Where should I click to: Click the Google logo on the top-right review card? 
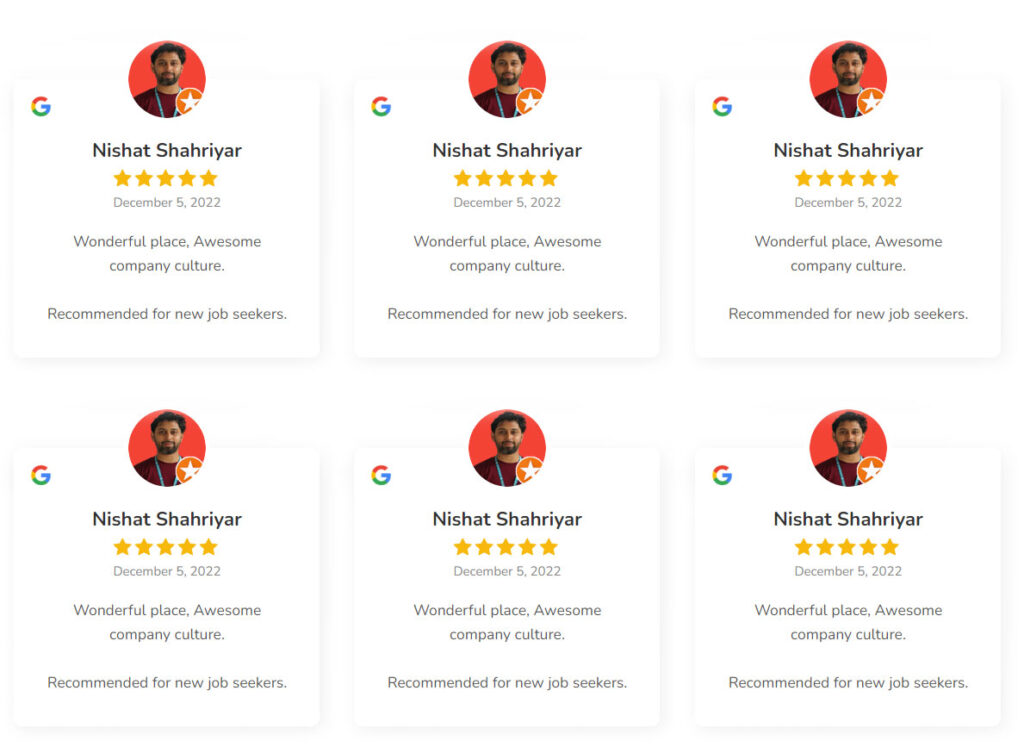(722, 106)
